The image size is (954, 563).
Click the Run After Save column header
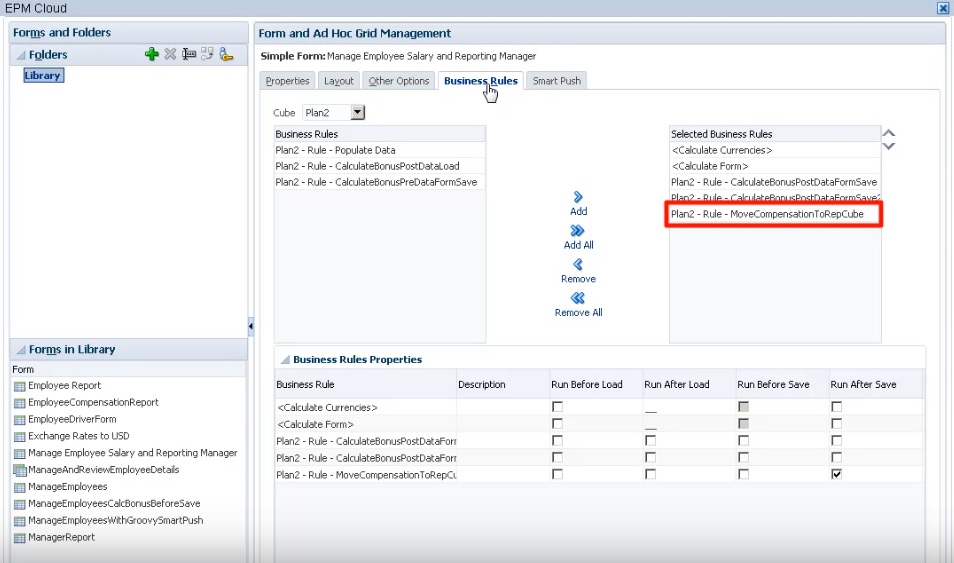tap(876, 384)
